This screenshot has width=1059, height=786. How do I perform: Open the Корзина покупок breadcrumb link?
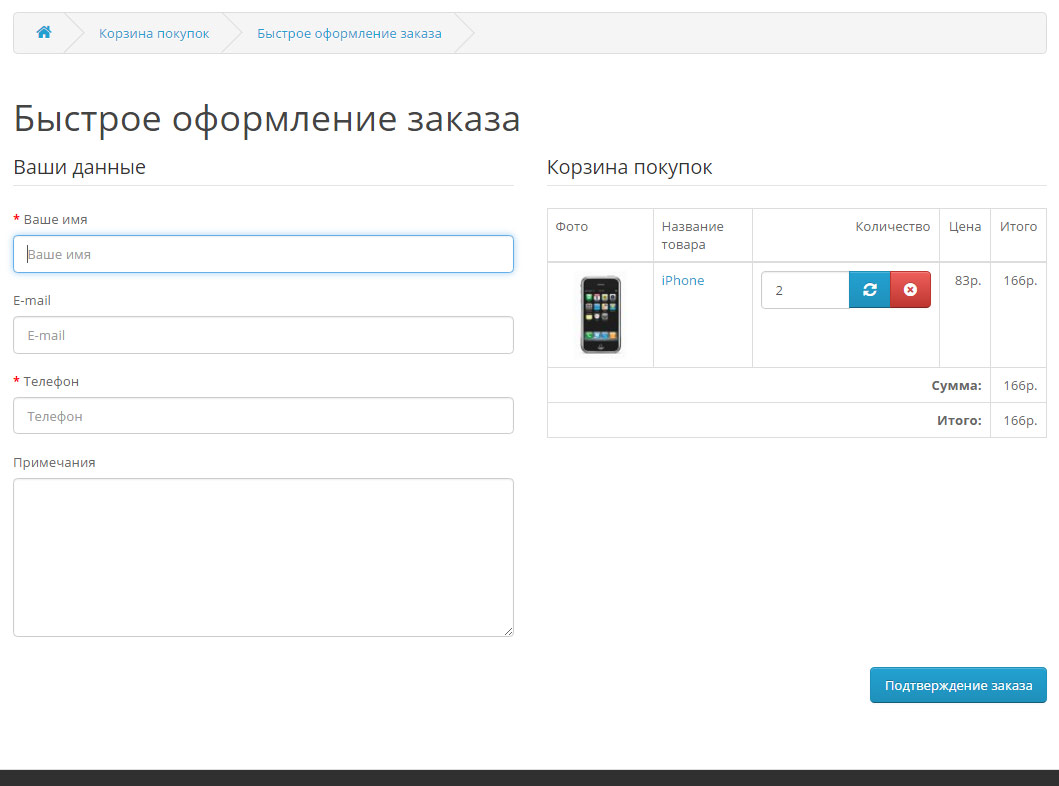point(154,33)
